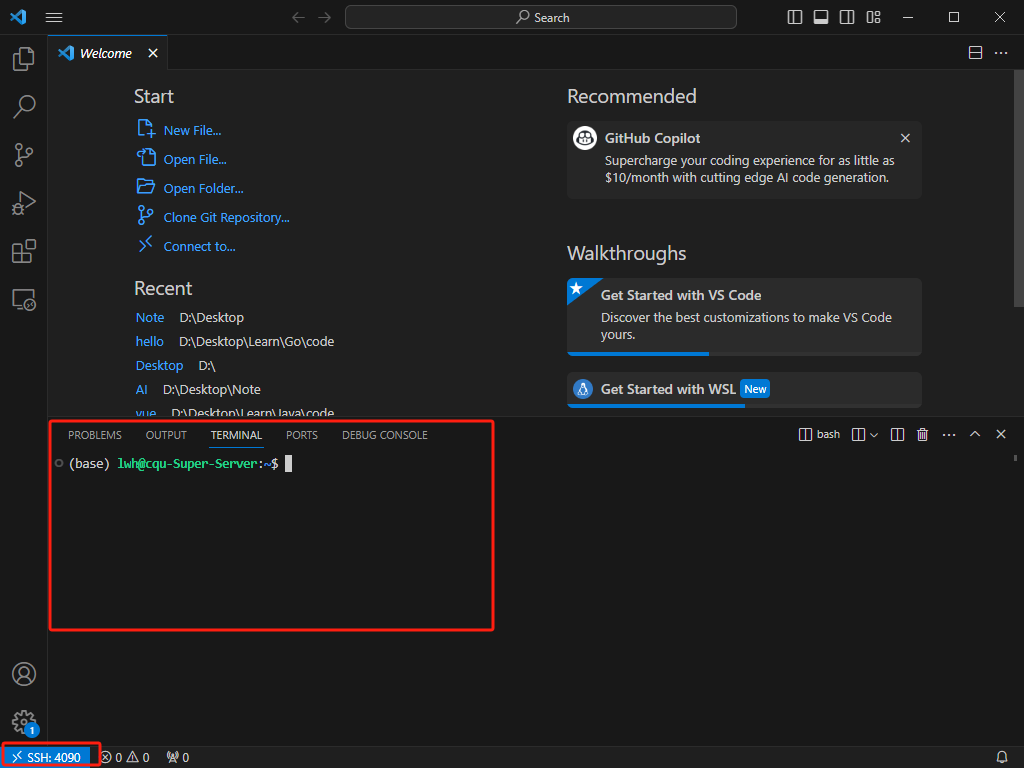Image resolution: width=1024 pixels, height=768 pixels.
Task: Switch to the PROBLEMS panel tab
Action: click(x=95, y=435)
